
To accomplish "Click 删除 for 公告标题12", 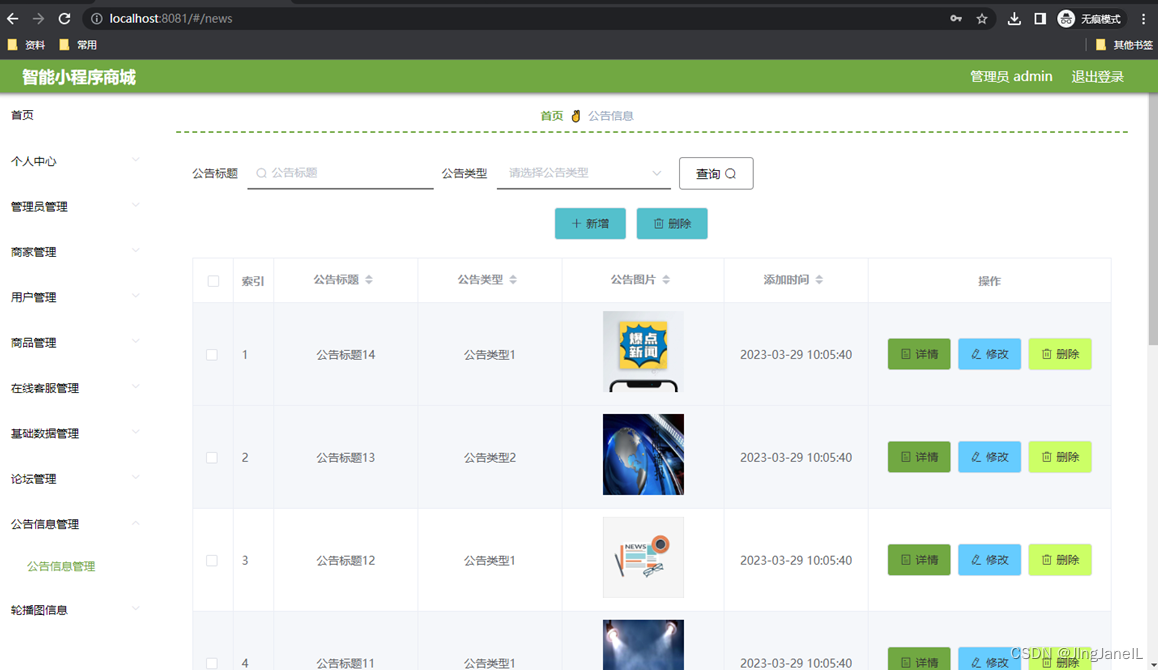I will 1060,560.
